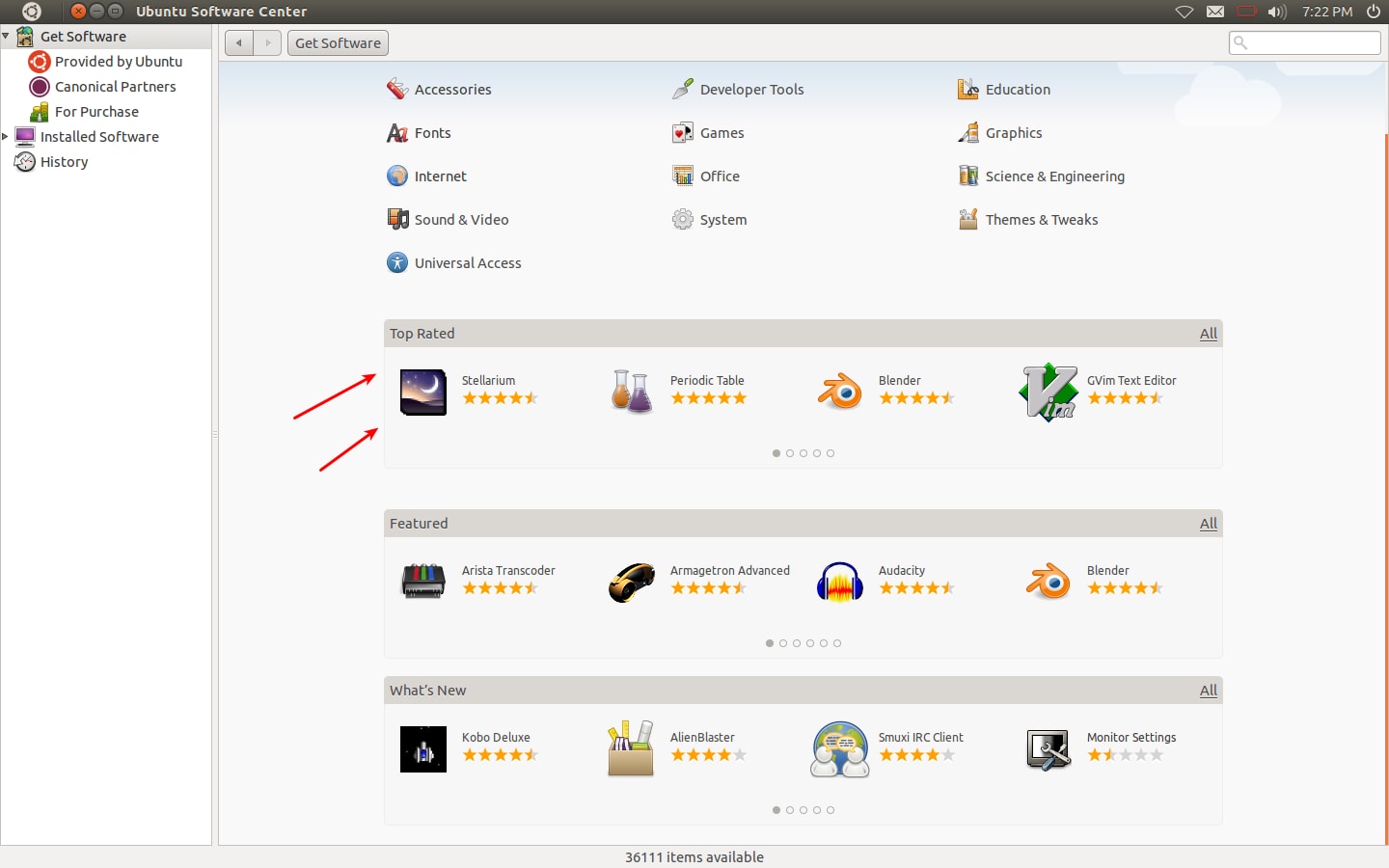
Task: Select the AlienBlaster icon
Action: click(632, 749)
